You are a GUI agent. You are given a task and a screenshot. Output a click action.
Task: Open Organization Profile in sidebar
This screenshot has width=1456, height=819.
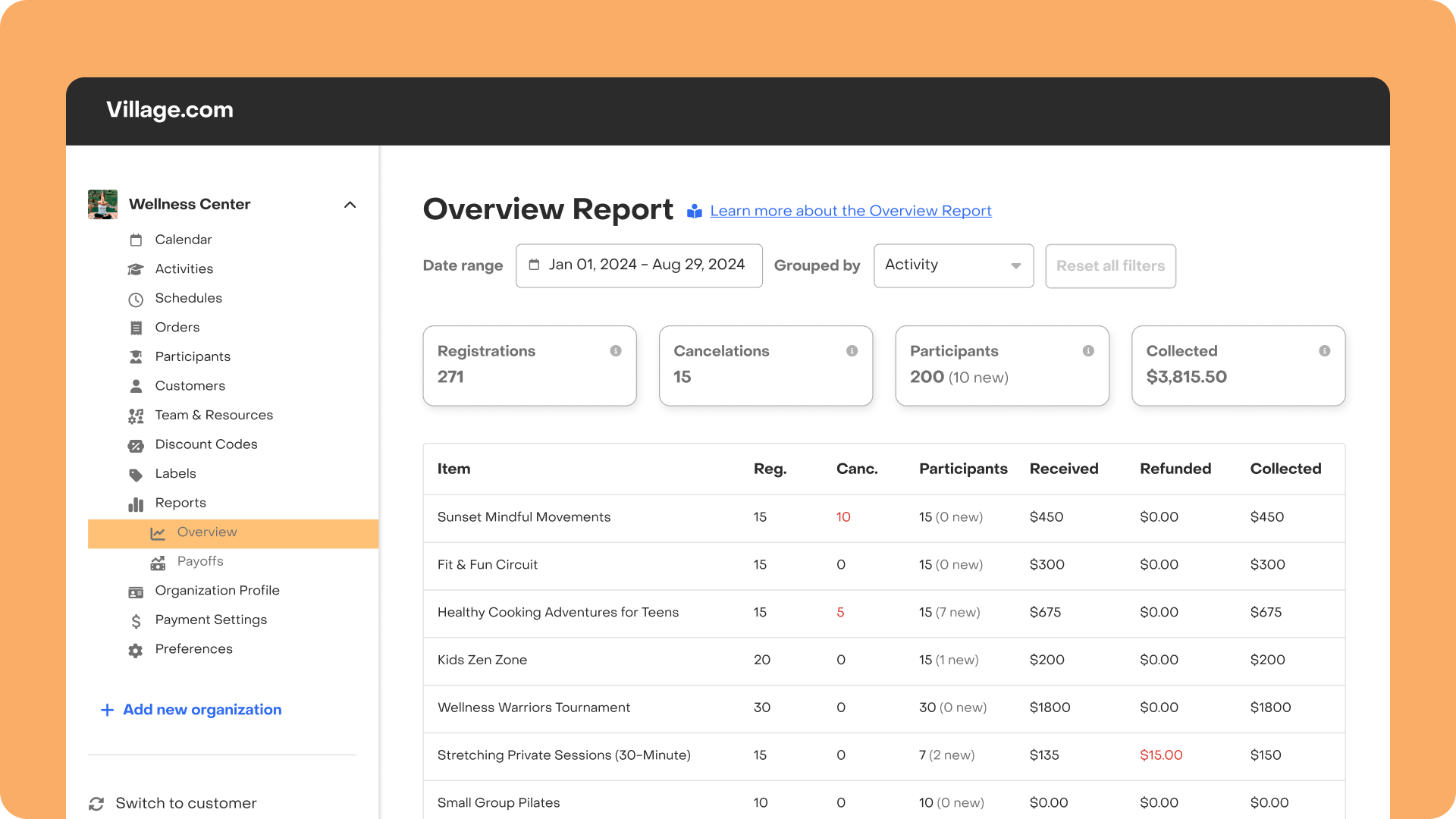click(218, 591)
